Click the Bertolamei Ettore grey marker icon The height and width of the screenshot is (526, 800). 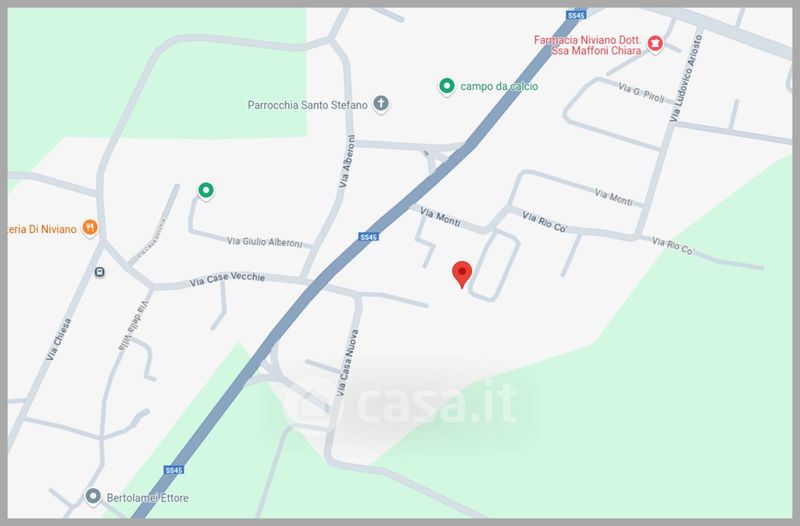[93, 496]
